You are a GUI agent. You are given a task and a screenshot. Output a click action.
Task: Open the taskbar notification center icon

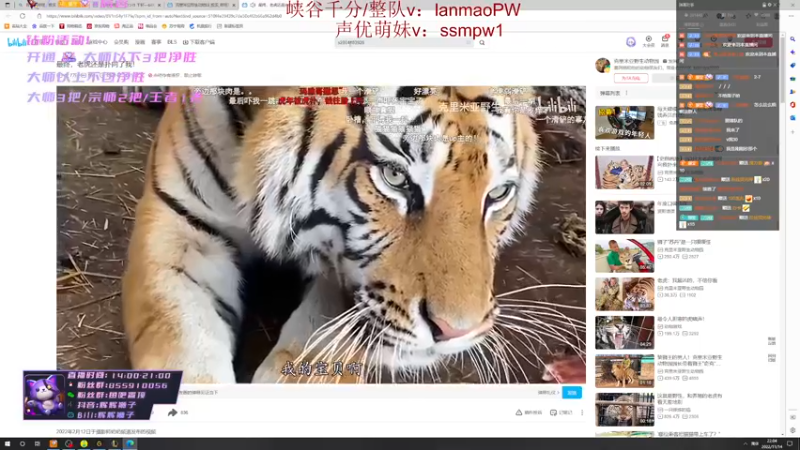point(790,444)
